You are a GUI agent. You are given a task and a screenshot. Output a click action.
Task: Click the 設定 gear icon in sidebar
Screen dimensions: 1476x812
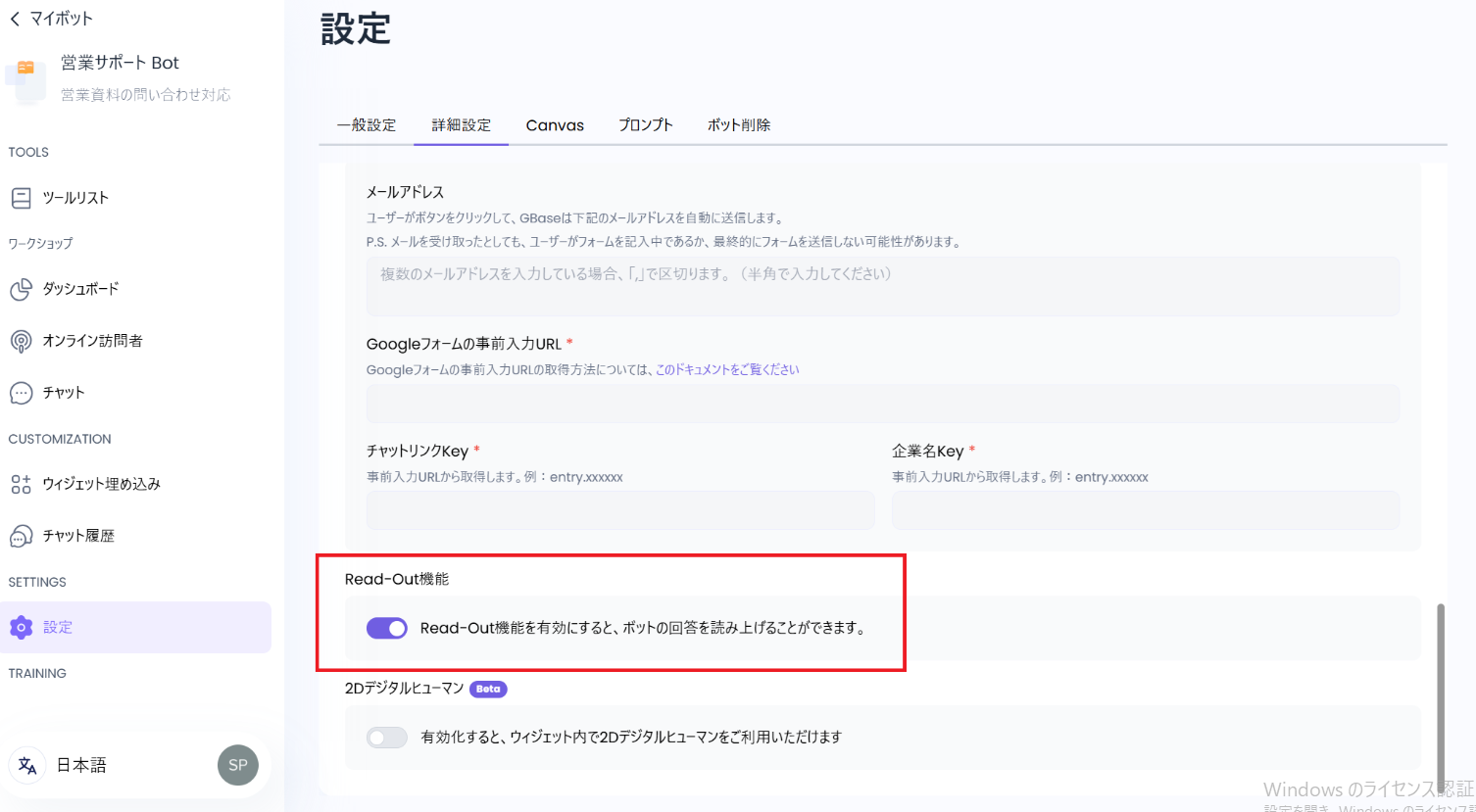21,627
